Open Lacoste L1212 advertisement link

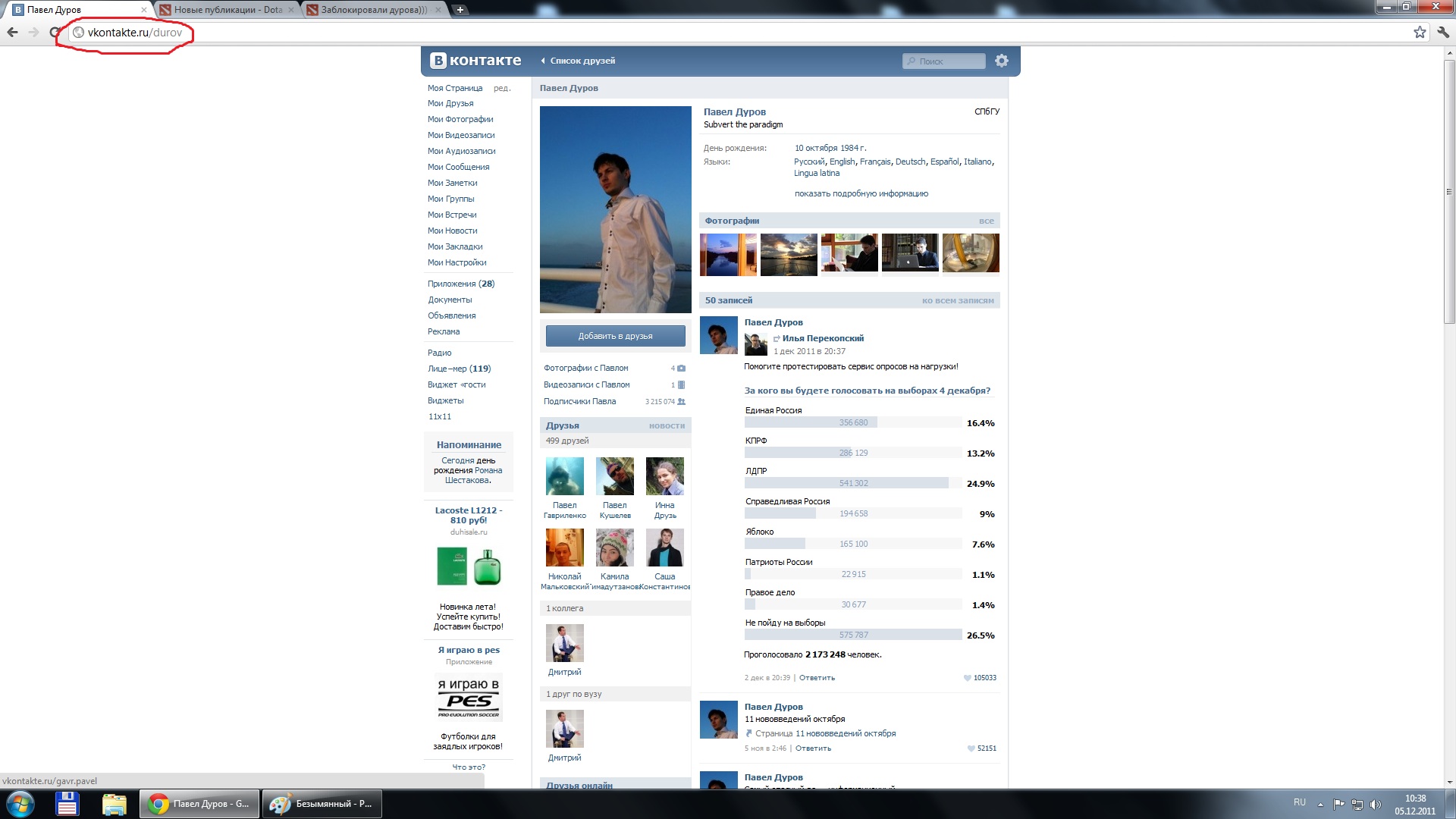click(x=469, y=516)
